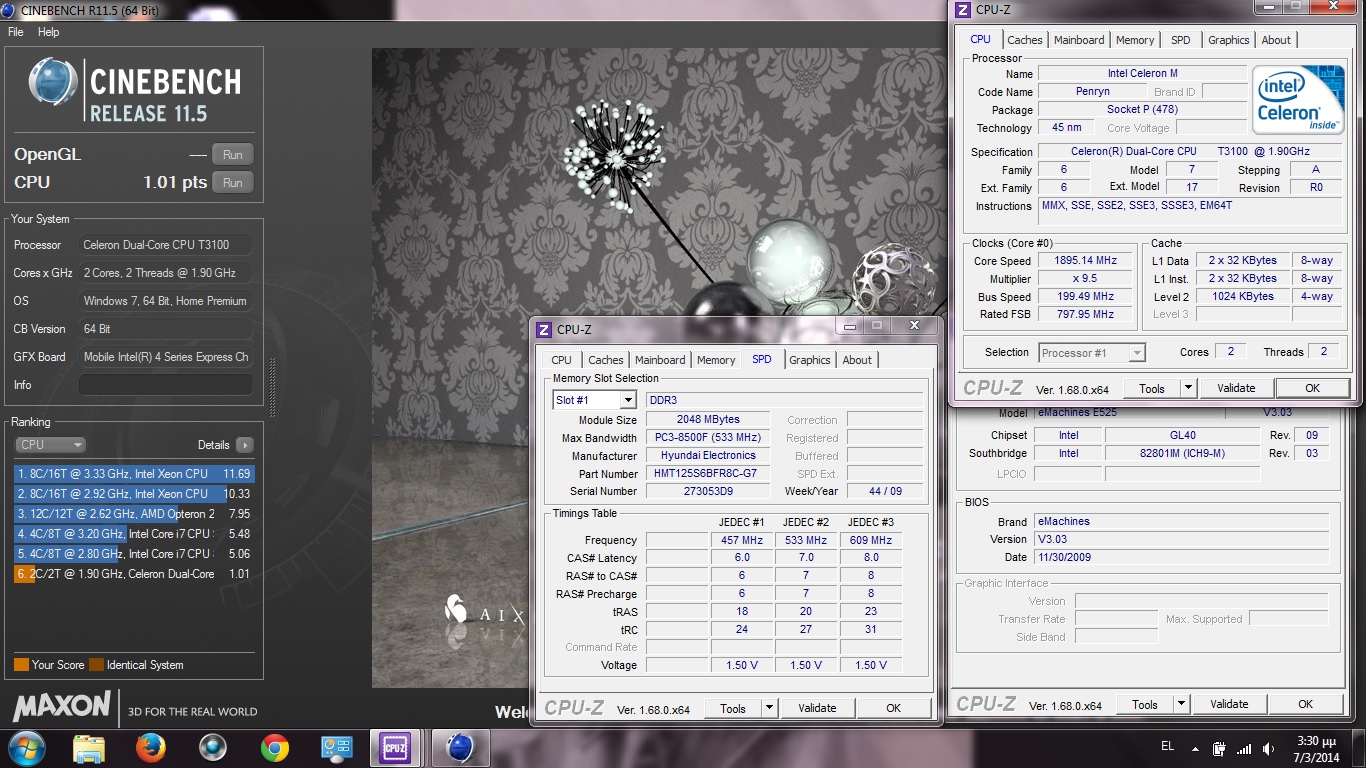Switch to Cinebench via its taskbar button
Viewport: 1366px width, 768px height.
pyautogui.click(x=460, y=747)
